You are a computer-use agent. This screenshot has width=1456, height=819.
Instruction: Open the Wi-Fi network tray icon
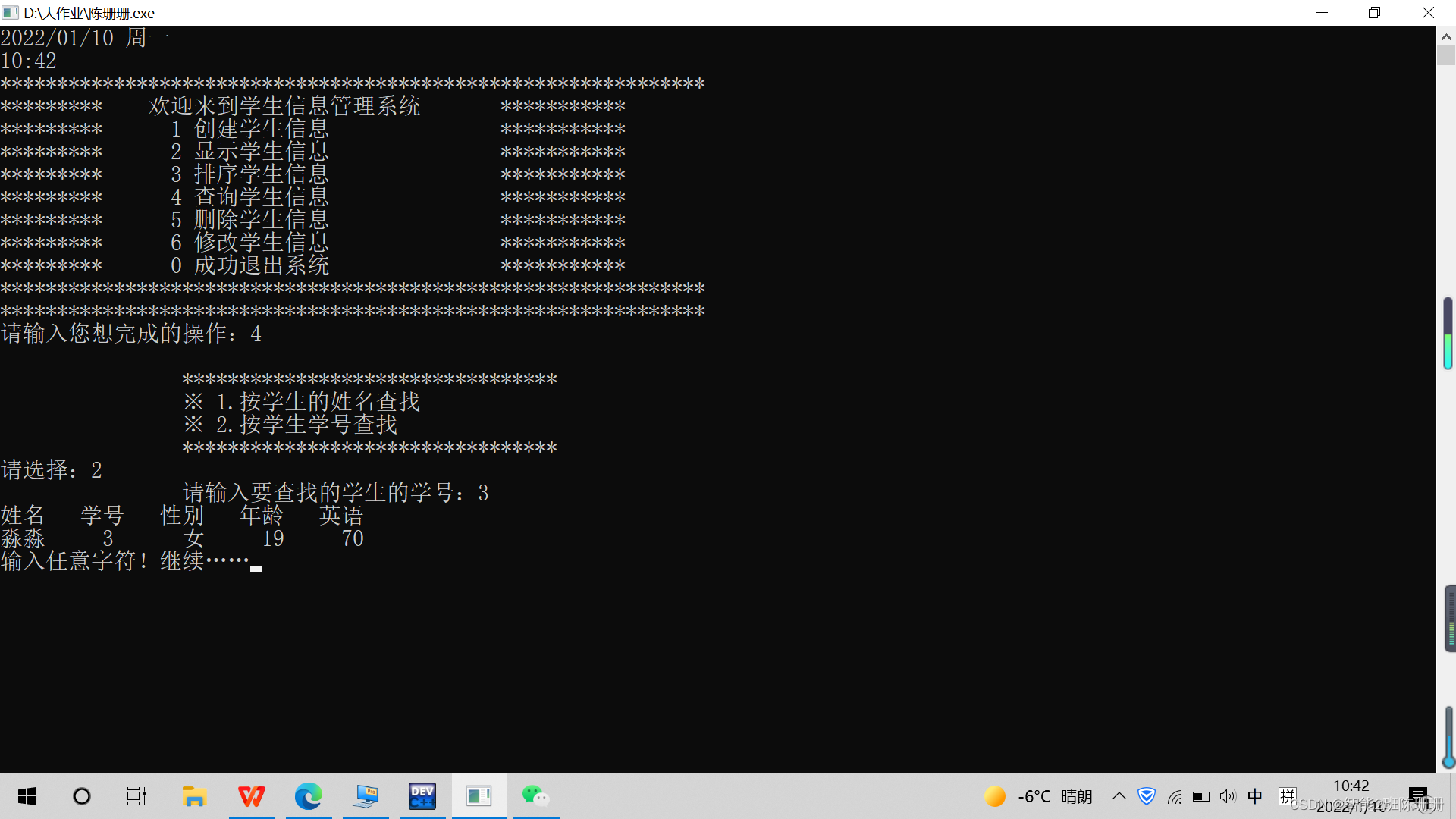[1175, 797]
